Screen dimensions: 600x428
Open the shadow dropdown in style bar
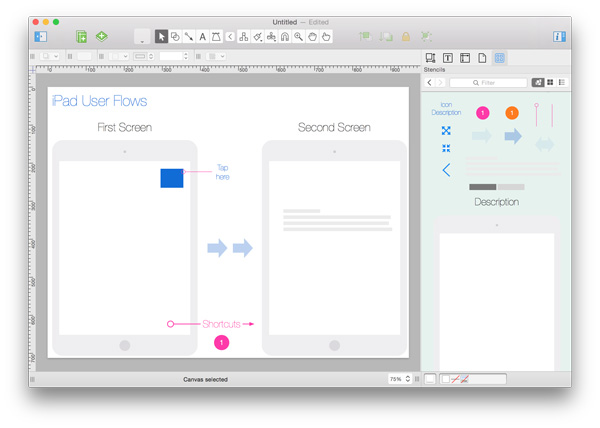pos(216,56)
